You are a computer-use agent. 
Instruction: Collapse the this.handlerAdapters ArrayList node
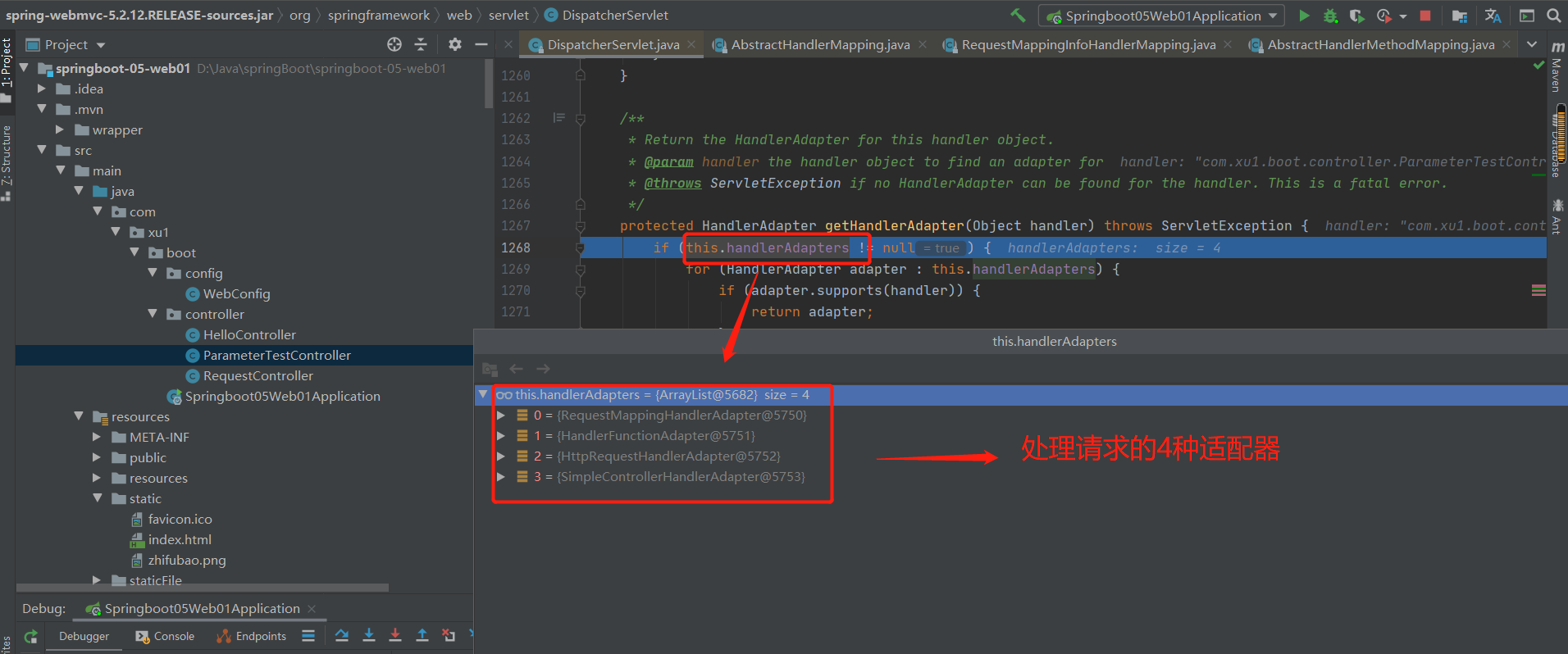point(483,394)
